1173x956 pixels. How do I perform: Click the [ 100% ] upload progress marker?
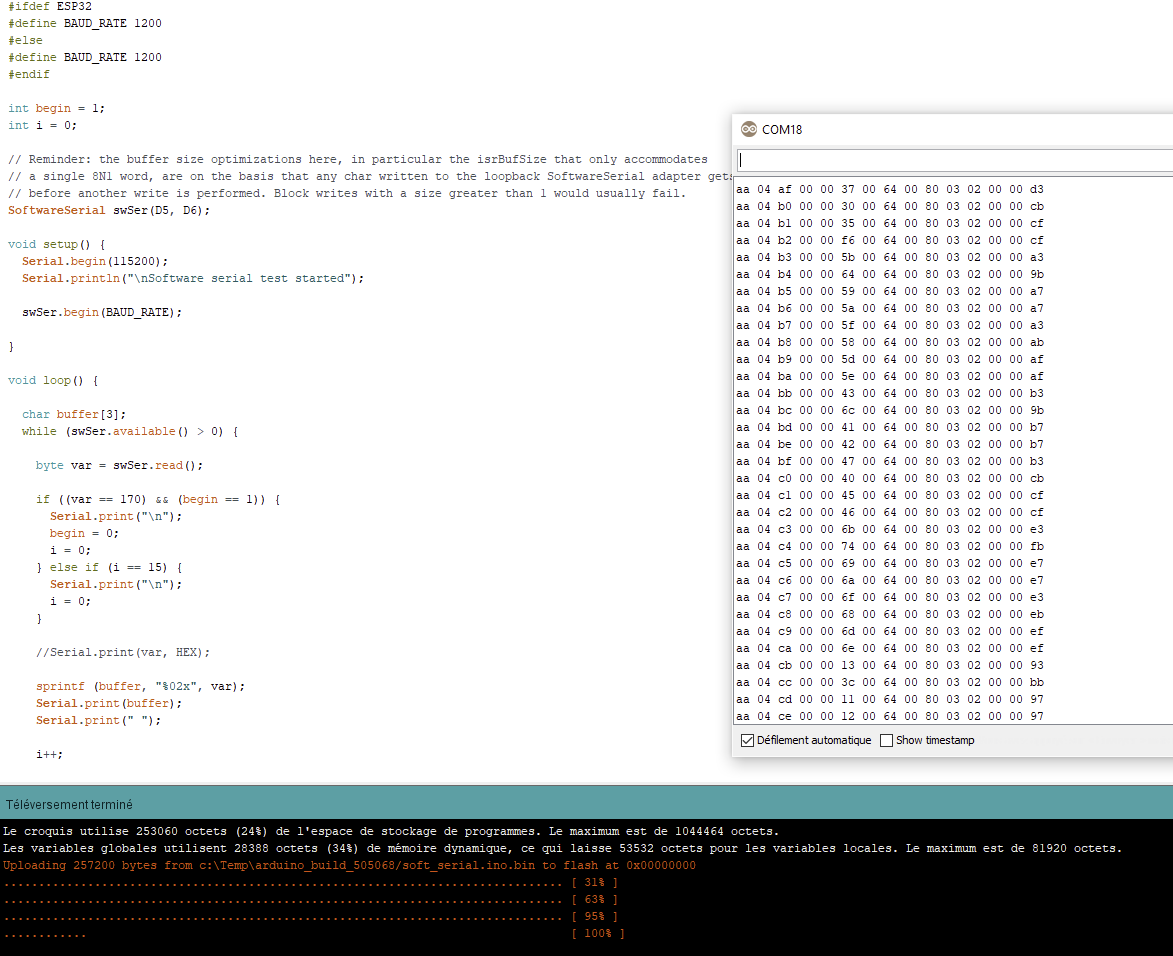(x=598, y=934)
